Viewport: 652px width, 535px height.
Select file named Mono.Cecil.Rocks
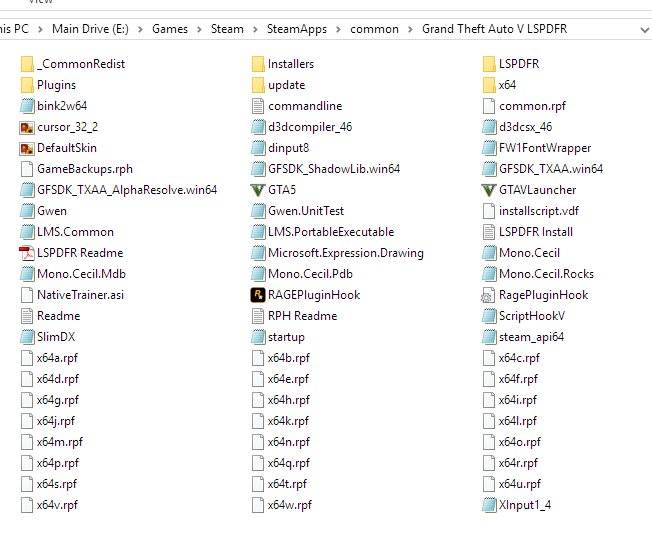[x=546, y=274]
